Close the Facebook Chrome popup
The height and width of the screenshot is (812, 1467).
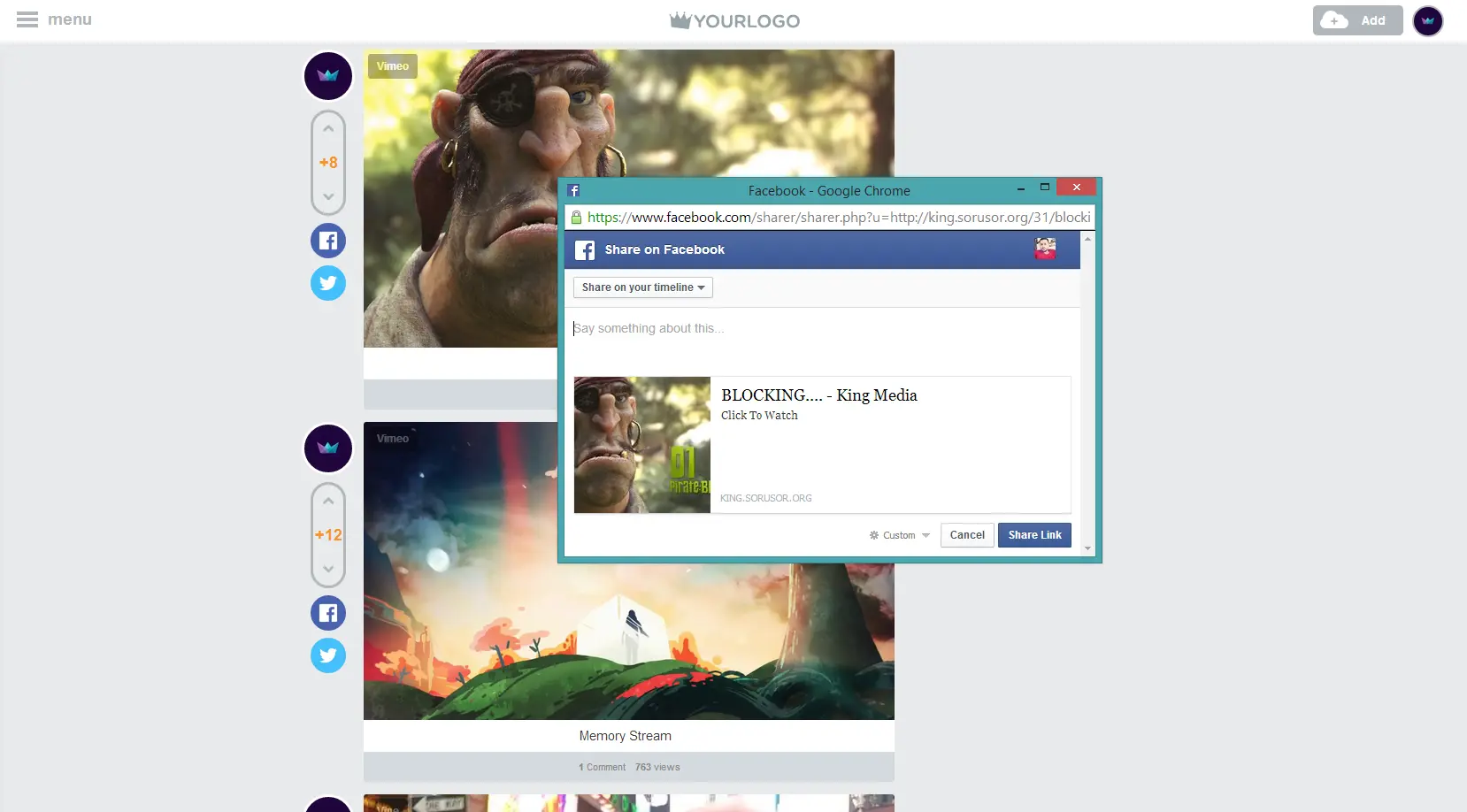point(1076,188)
